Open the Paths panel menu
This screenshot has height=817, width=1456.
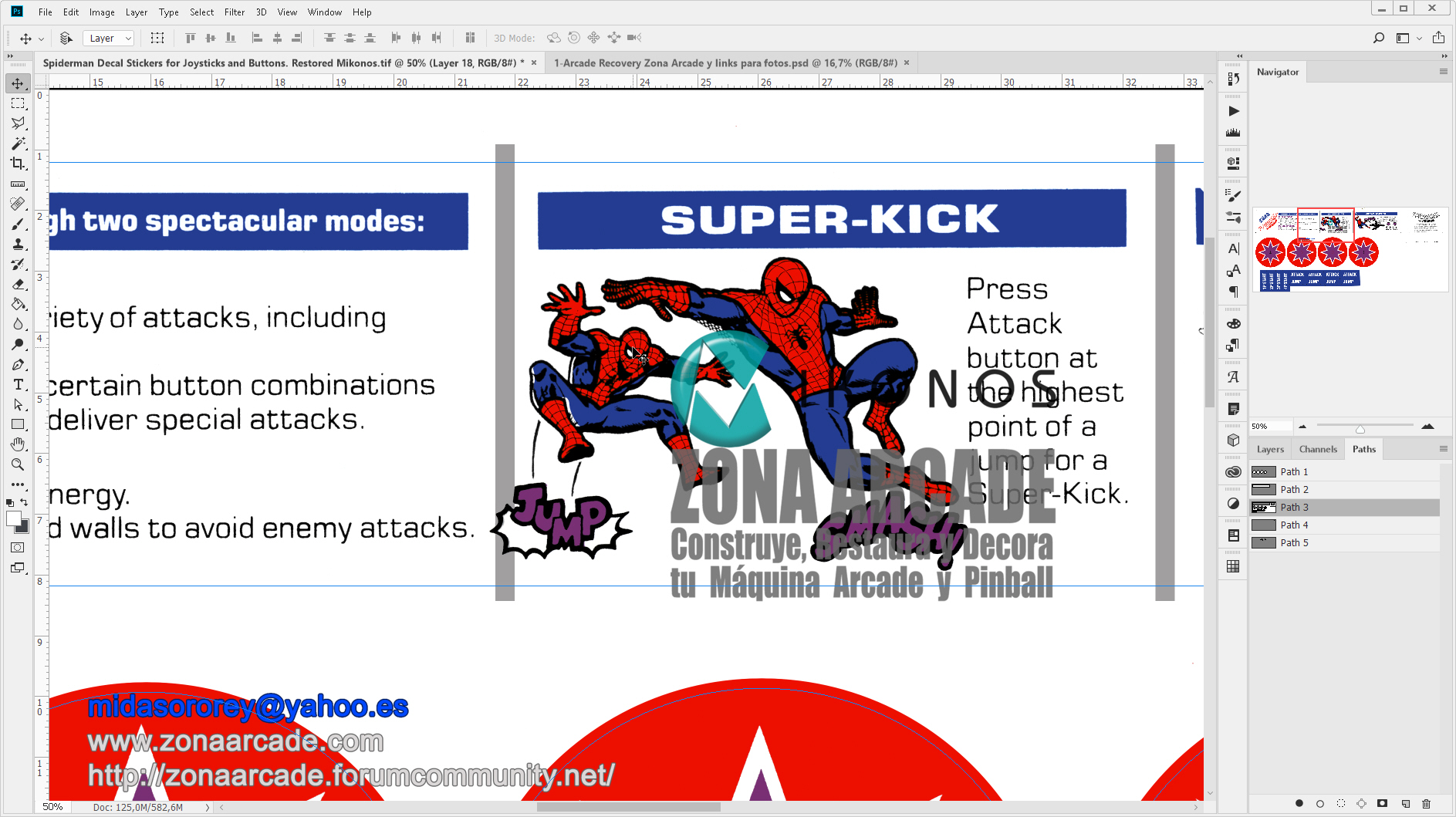tap(1444, 448)
